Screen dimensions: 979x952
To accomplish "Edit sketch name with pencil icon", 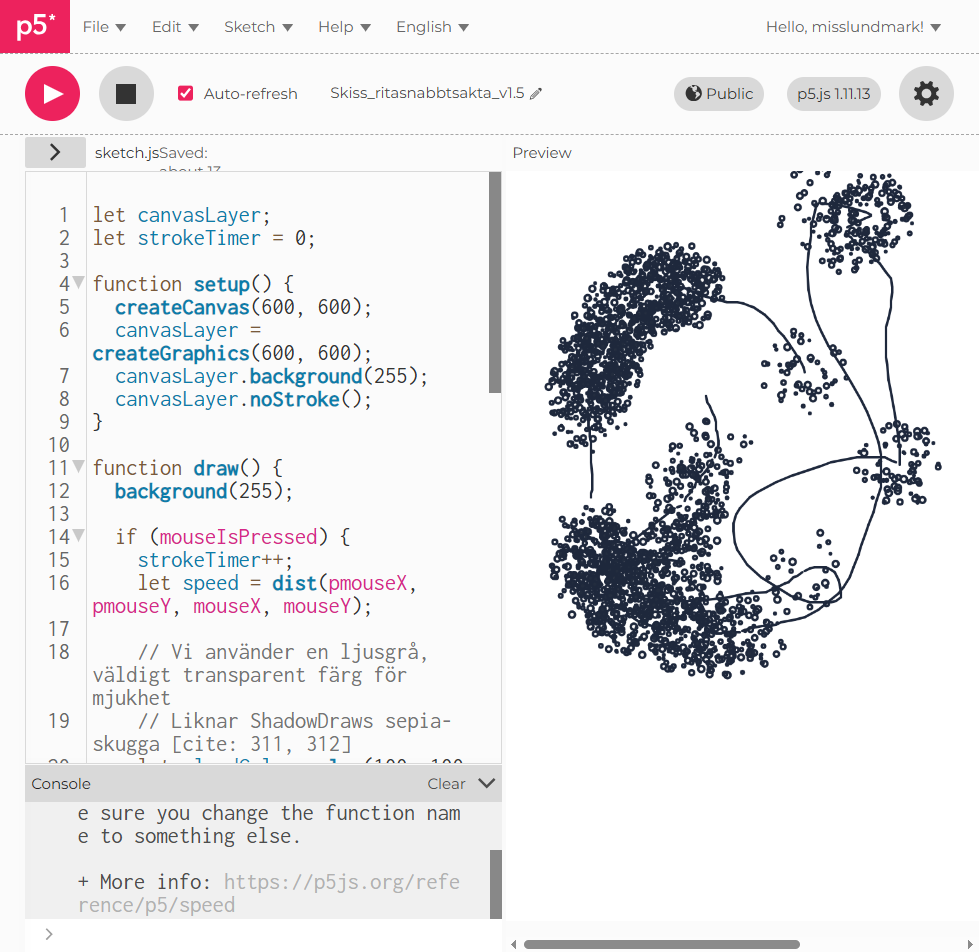I will tap(536, 94).
